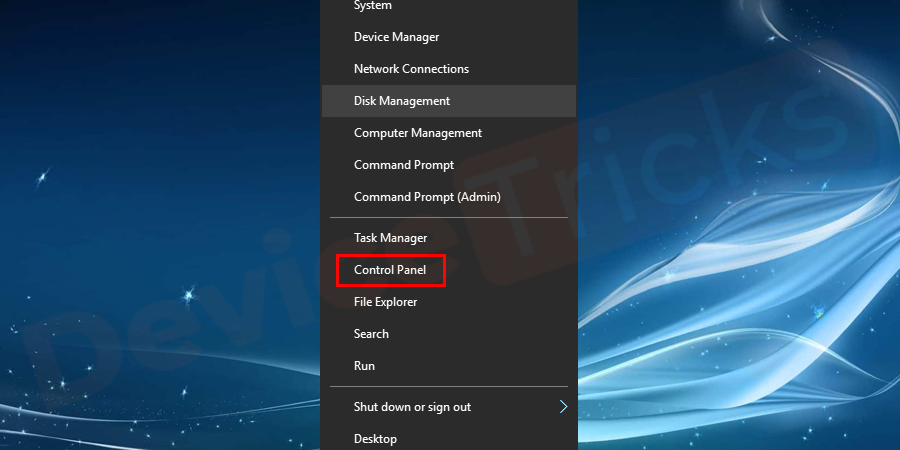The image size is (900, 450).
Task: Open the Run dialog entry
Action: (x=364, y=366)
